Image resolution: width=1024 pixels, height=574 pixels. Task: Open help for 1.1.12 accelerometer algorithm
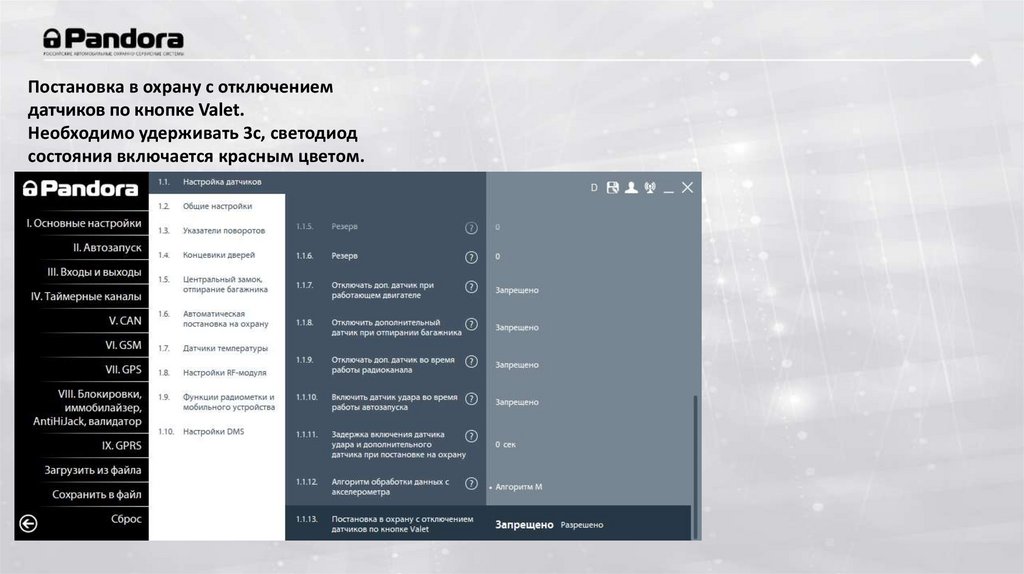point(471,486)
